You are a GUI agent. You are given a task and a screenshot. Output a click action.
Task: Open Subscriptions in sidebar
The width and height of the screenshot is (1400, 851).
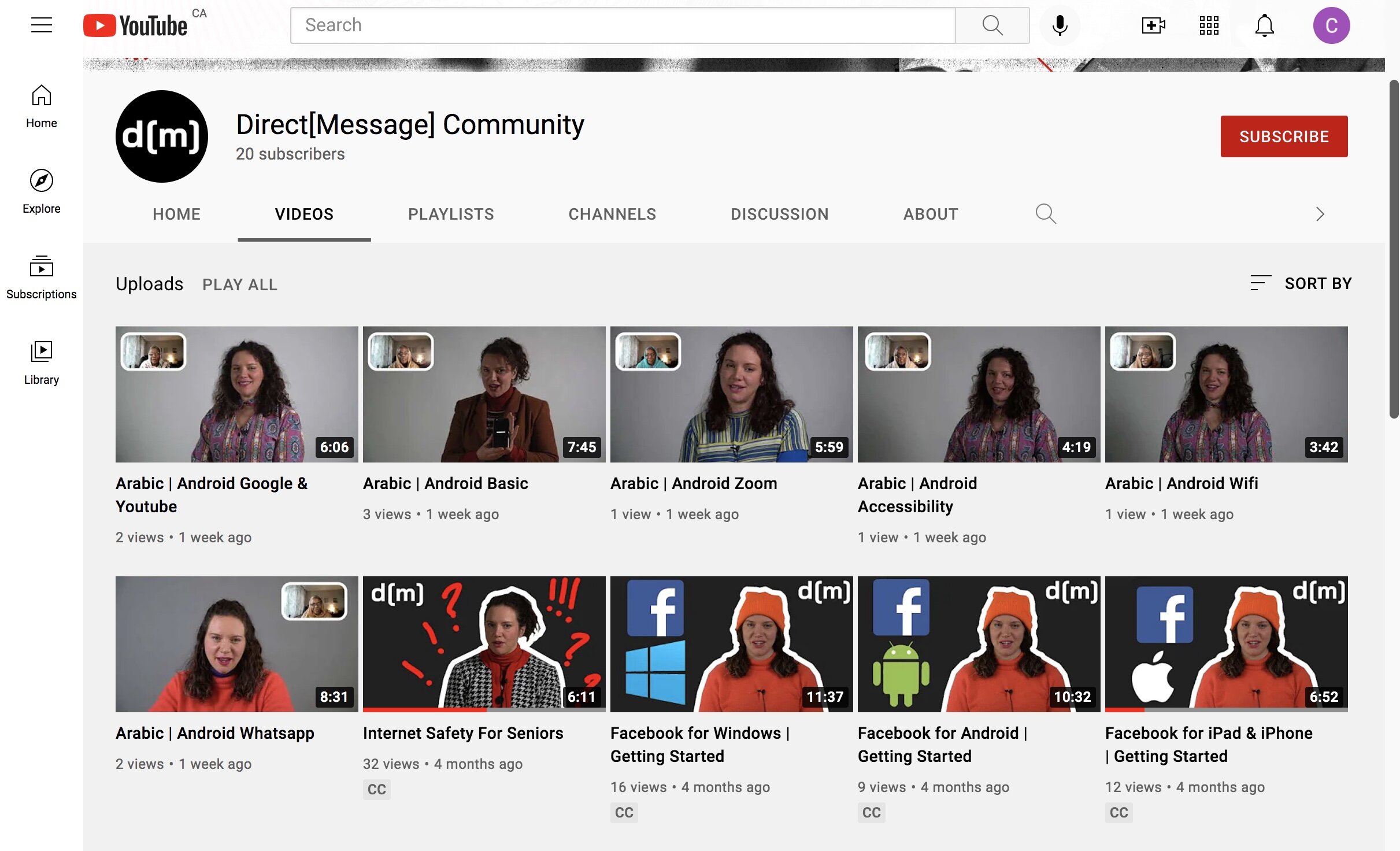[41, 277]
